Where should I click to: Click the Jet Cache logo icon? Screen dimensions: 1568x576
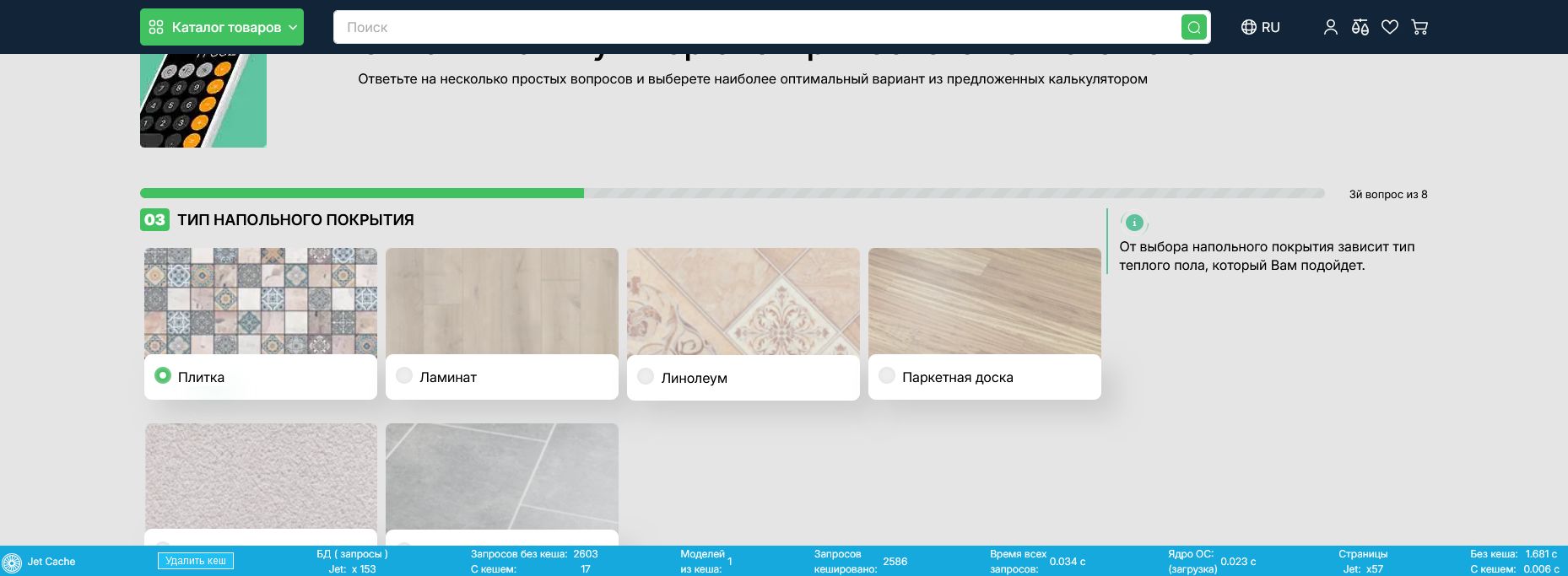[x=12, y=563]
